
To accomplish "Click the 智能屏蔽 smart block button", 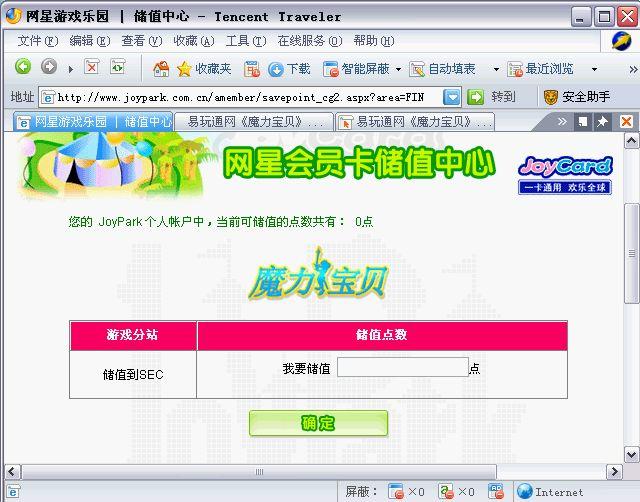I will point(356,69).
